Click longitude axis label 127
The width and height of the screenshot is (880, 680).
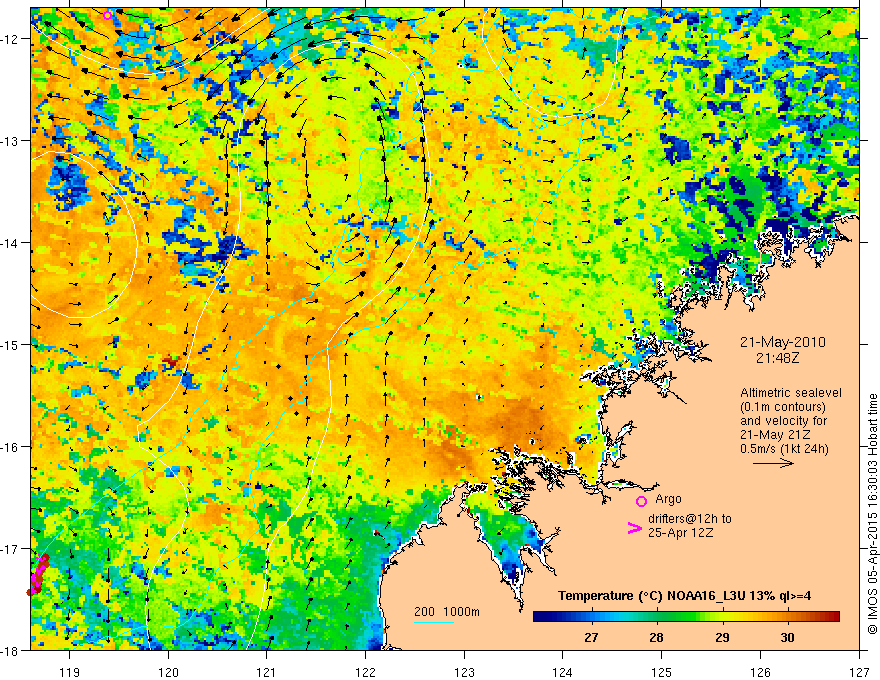[x=859, y=672]
